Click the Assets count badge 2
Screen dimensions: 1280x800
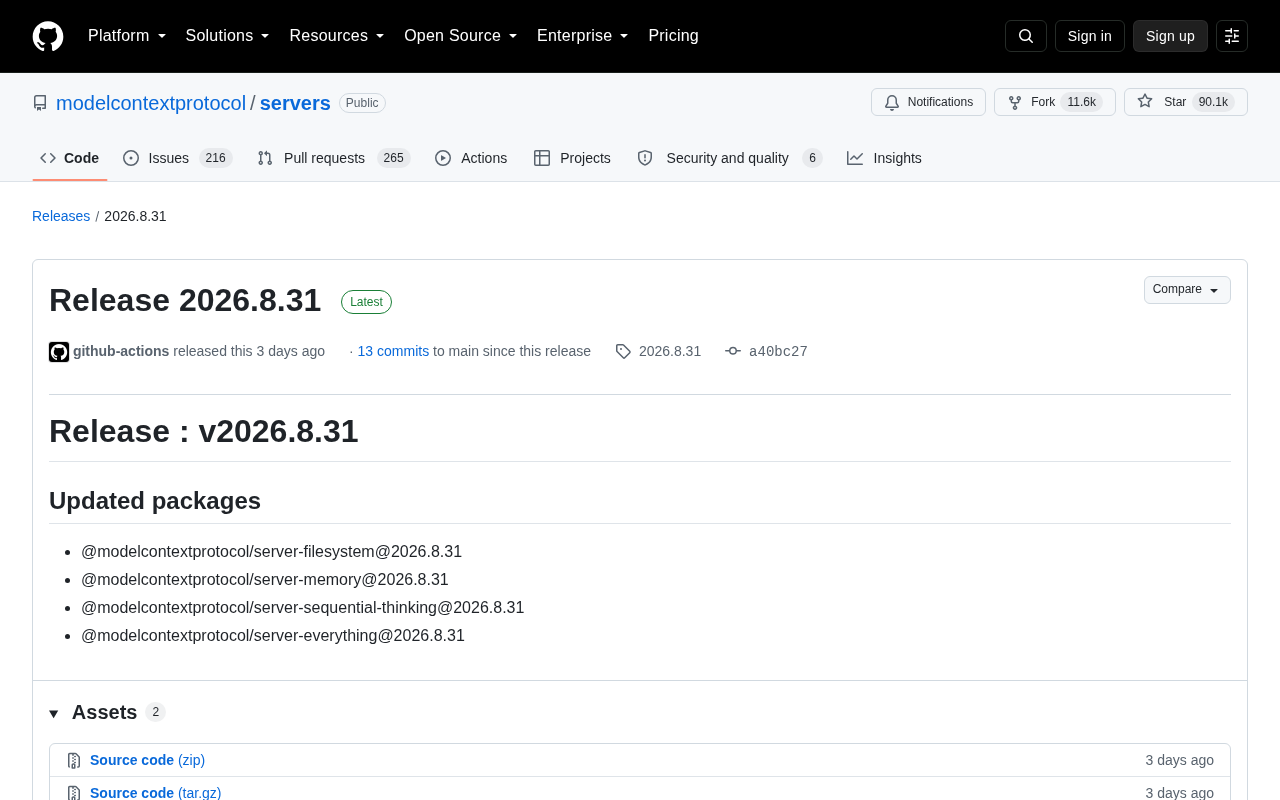(155, 712)
